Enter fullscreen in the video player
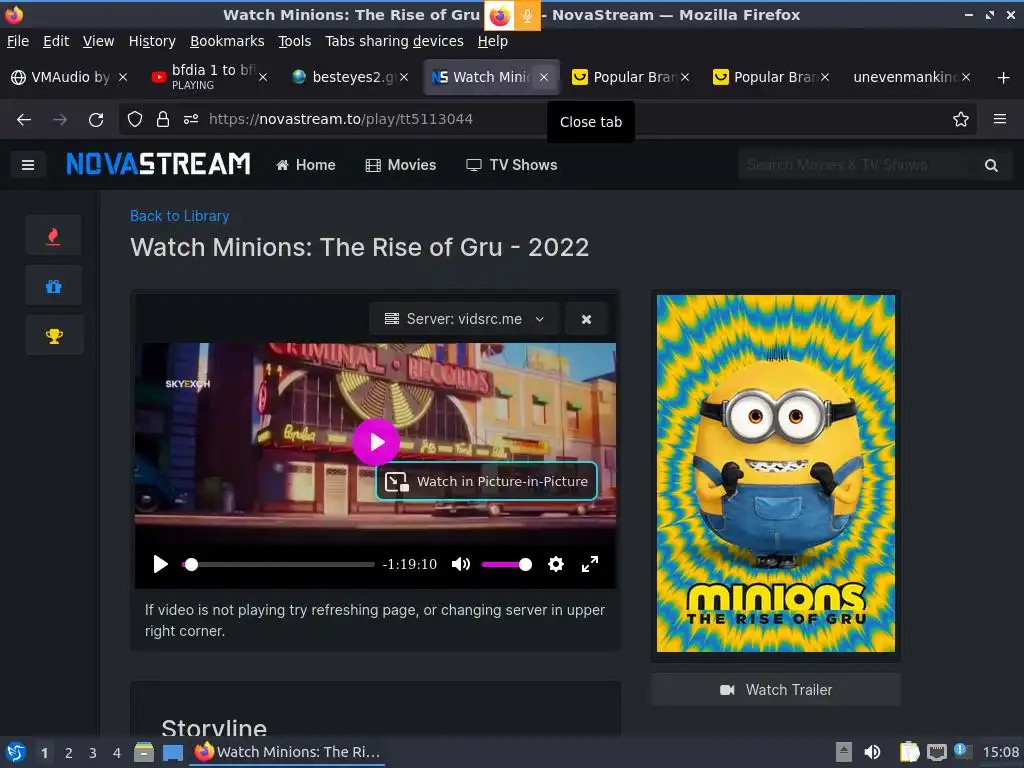 590,564
